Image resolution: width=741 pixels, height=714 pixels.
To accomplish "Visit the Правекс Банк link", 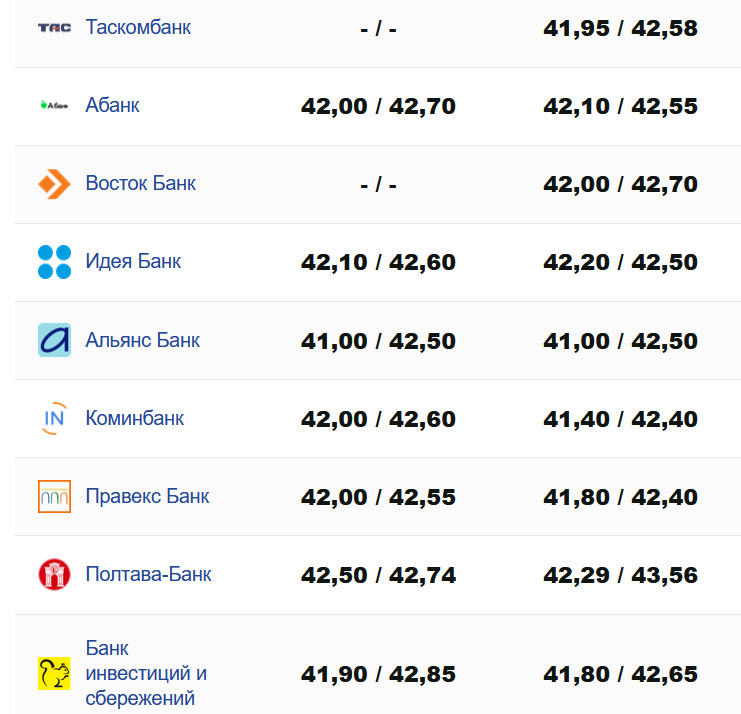I will [148, 496].
